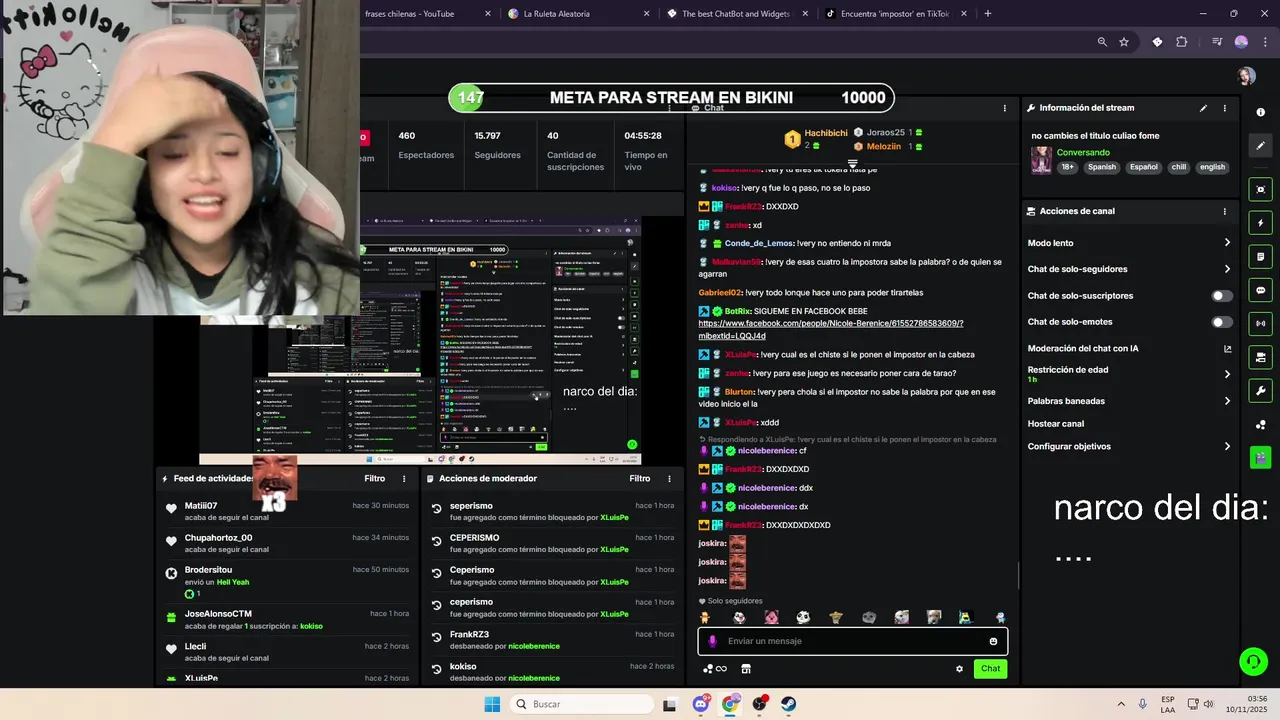Click the Enviar un mensaje field

853,641
